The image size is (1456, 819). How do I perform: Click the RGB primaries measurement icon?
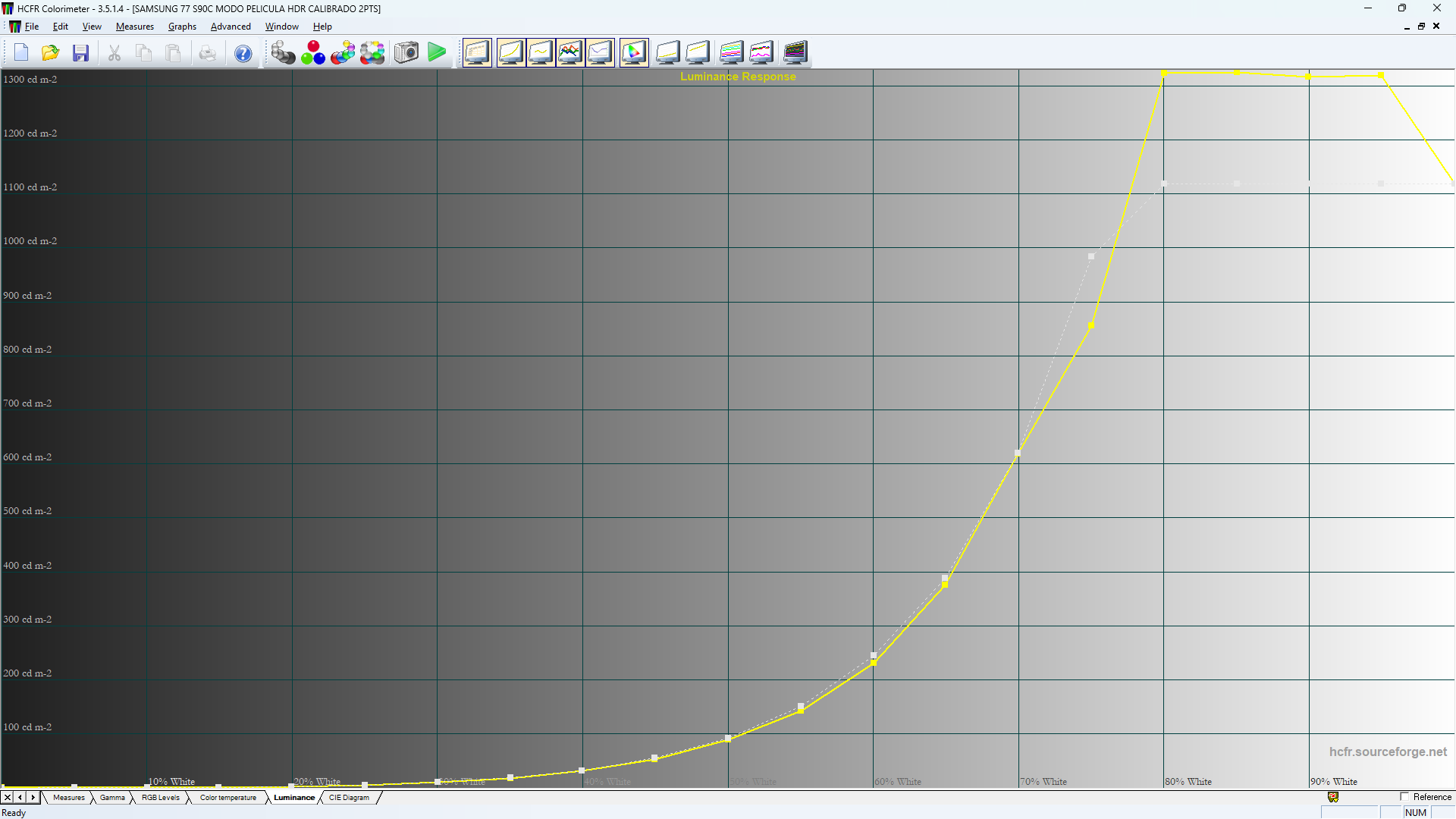tap(313, 52)
